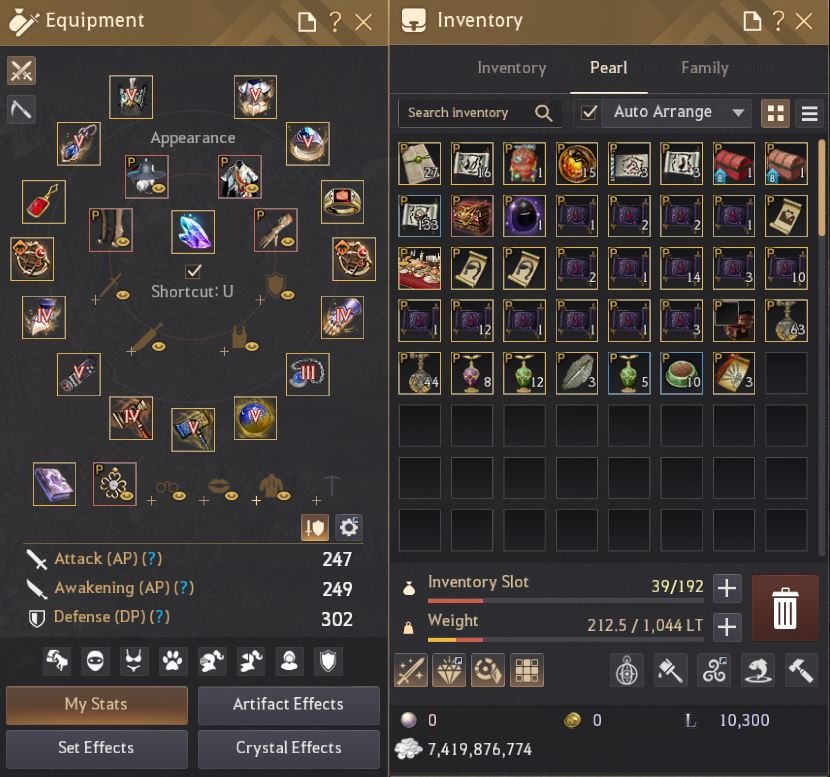Select the pickaxe life gear icon
This screenshot has height=777, width=830.
pos(21,109)
